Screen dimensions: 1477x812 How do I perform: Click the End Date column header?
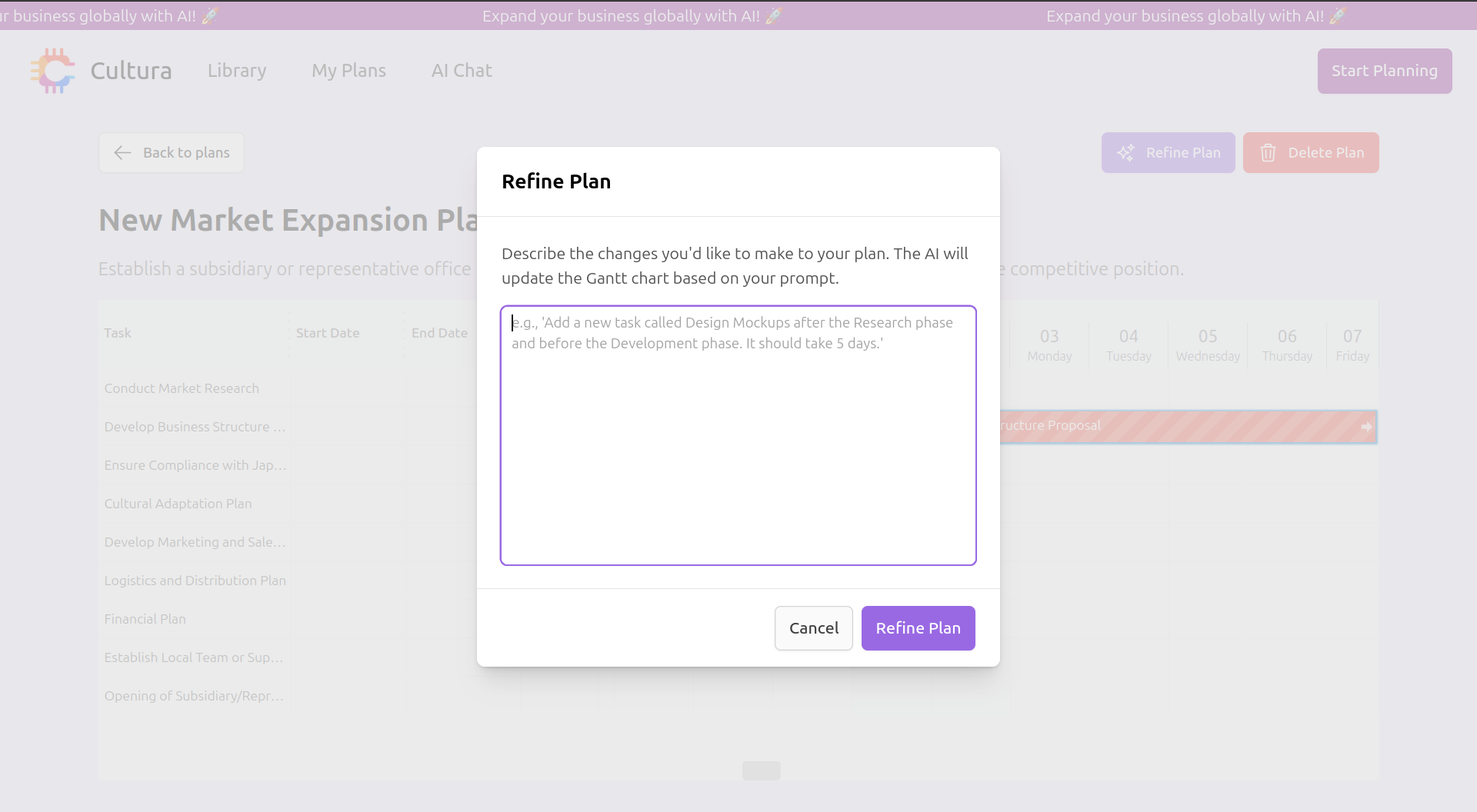coord(439,333)
